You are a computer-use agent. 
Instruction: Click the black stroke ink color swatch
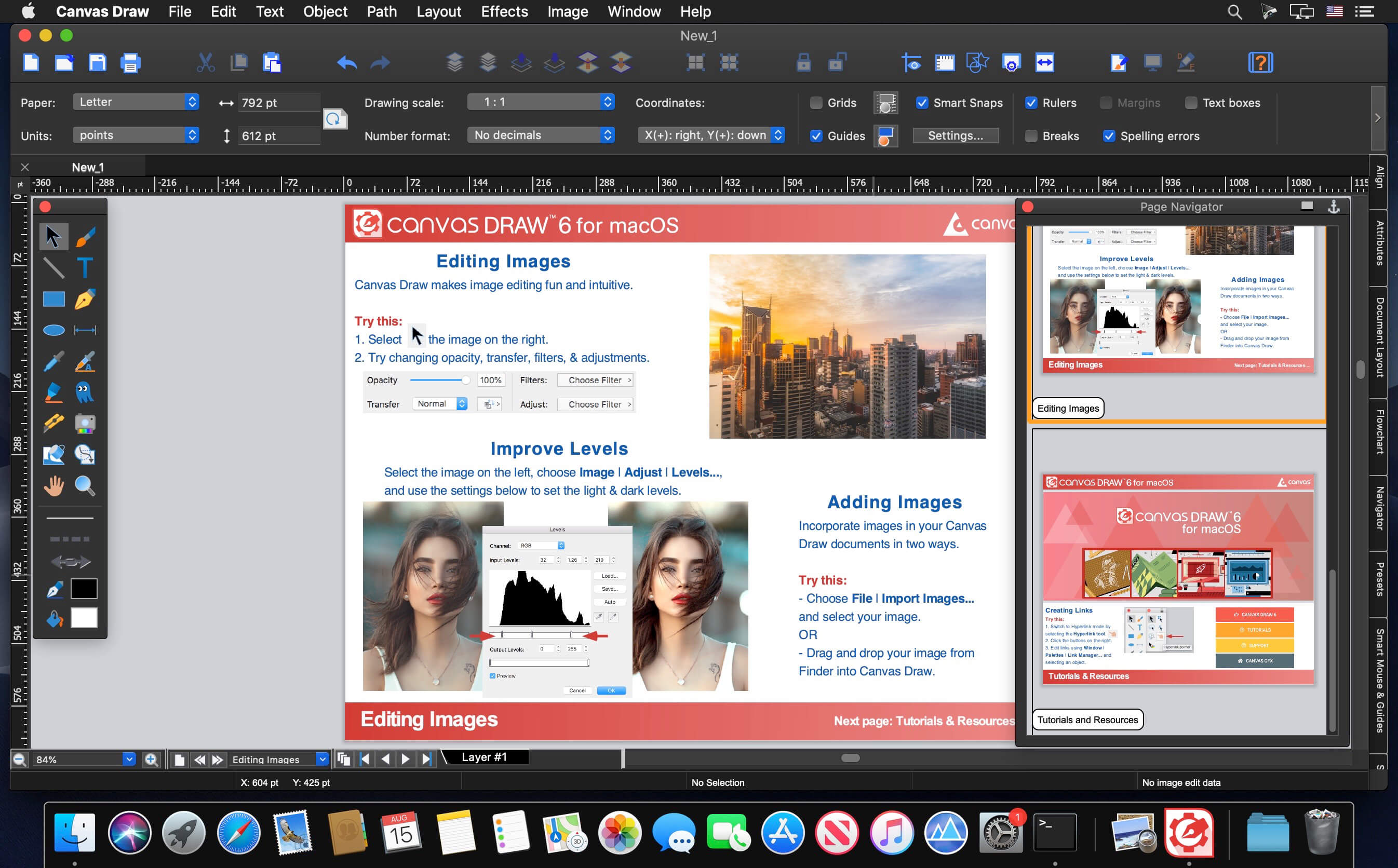tap(84, 588)
